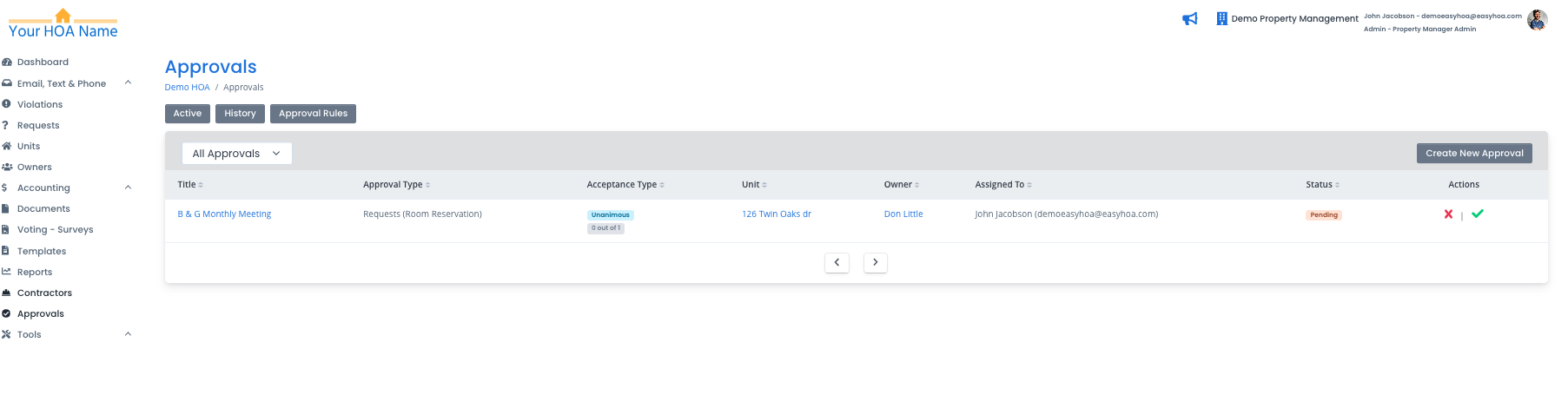Approve request with green checkmark icon
Screen dimensions: 1568x395
coord(1478,214)
